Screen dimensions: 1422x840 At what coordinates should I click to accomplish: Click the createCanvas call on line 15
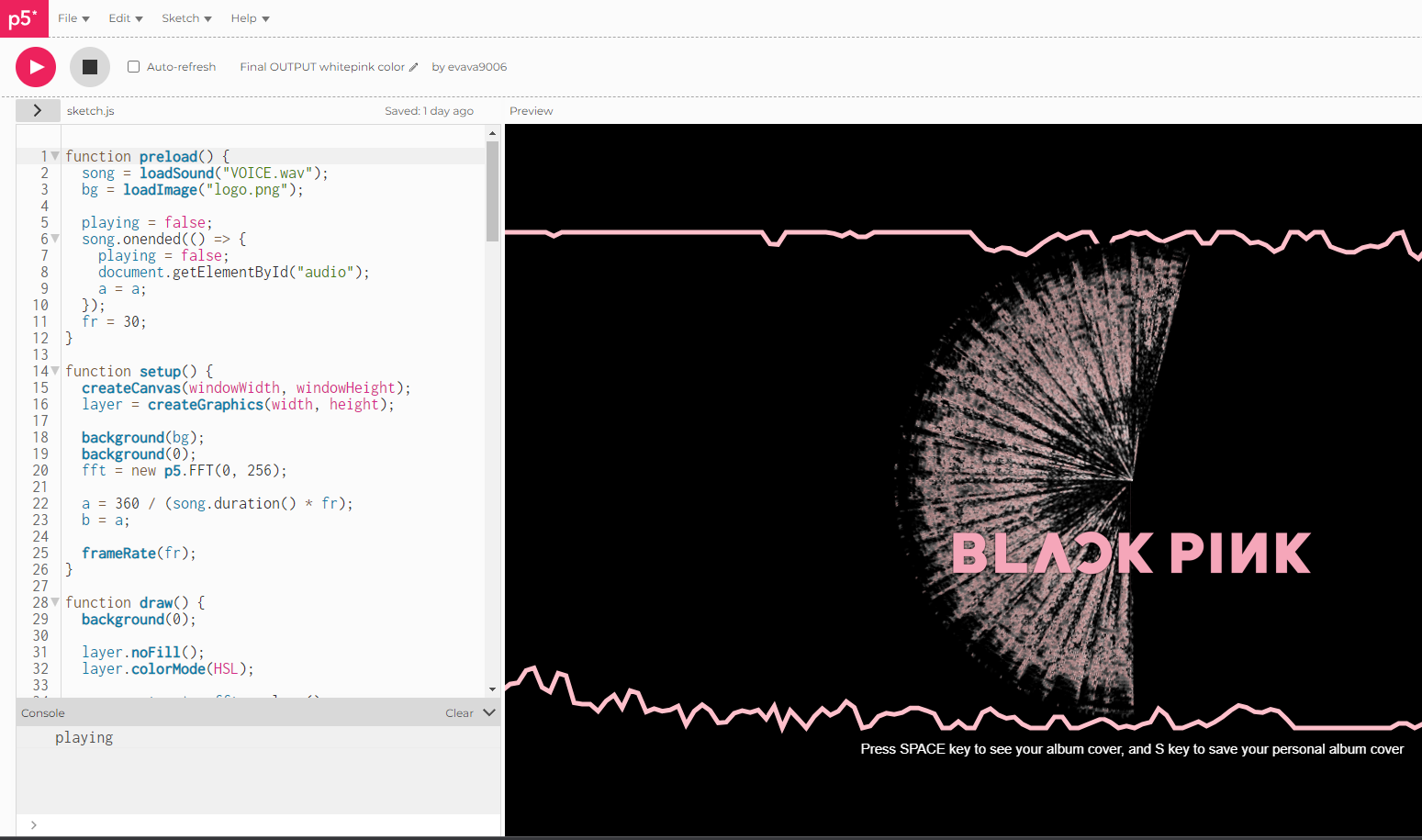(x=246, y=387)
